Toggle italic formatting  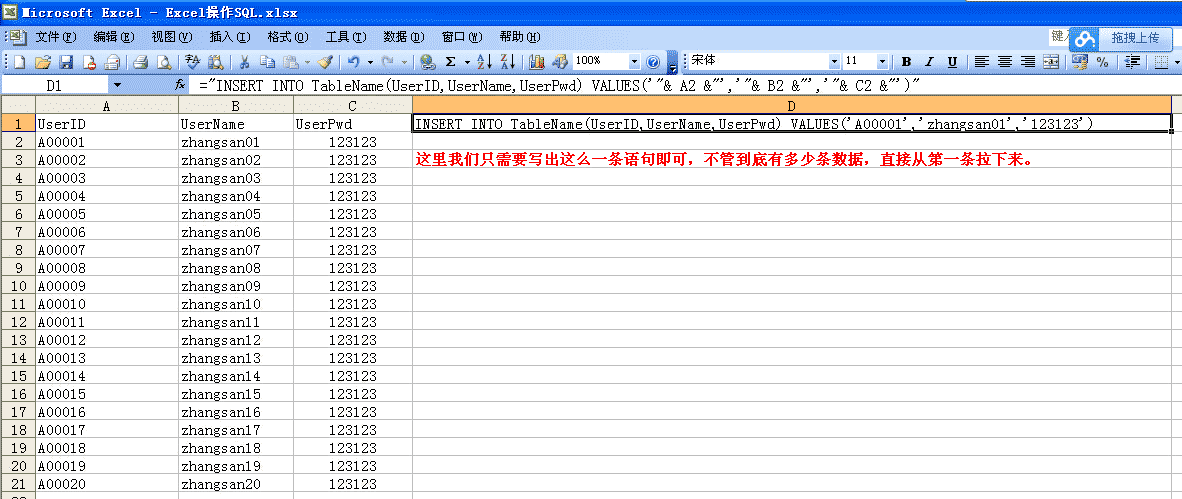(x=929, y=62)
